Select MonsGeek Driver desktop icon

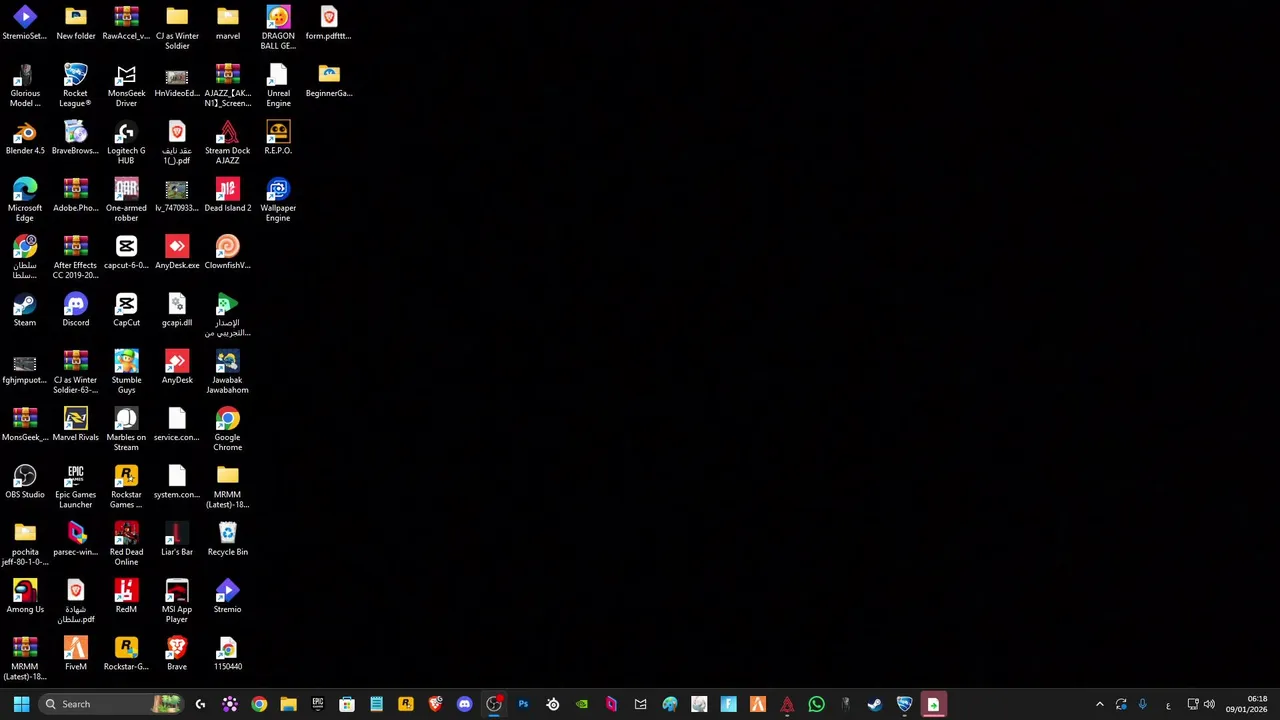(126, 86)
